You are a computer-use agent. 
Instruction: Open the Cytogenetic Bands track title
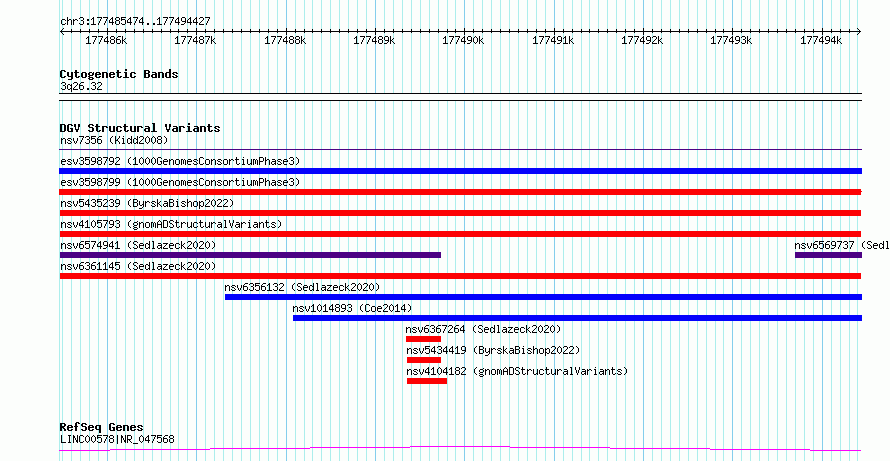pos(119,74)
